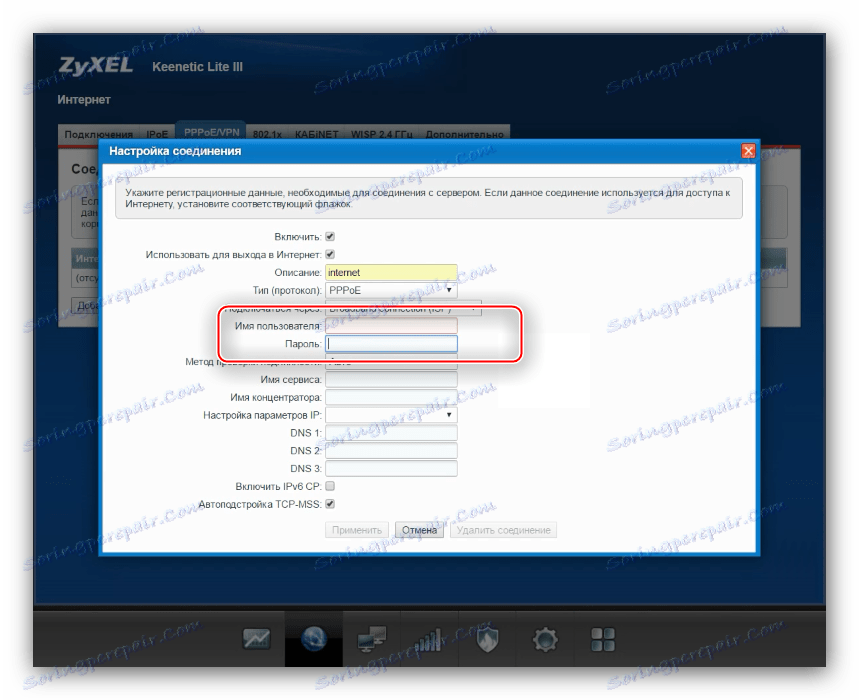Click the DNS 2 input field
The width and height of the screenshot is (859, 700).
(x=391, y=450)
